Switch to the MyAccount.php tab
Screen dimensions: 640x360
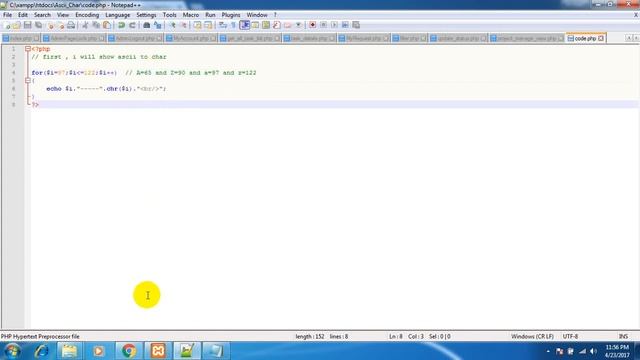tap(191, 38)
